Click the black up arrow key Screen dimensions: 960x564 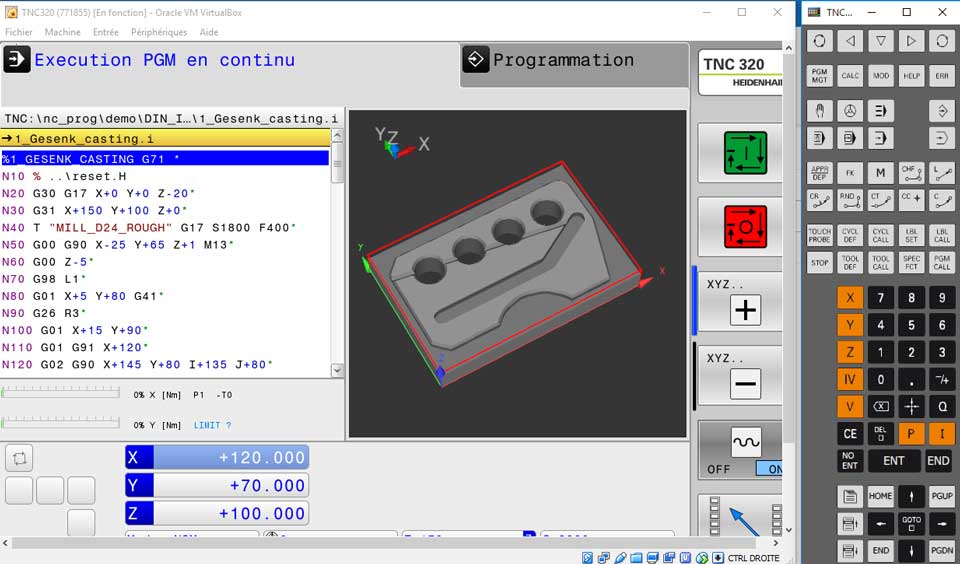911,496
